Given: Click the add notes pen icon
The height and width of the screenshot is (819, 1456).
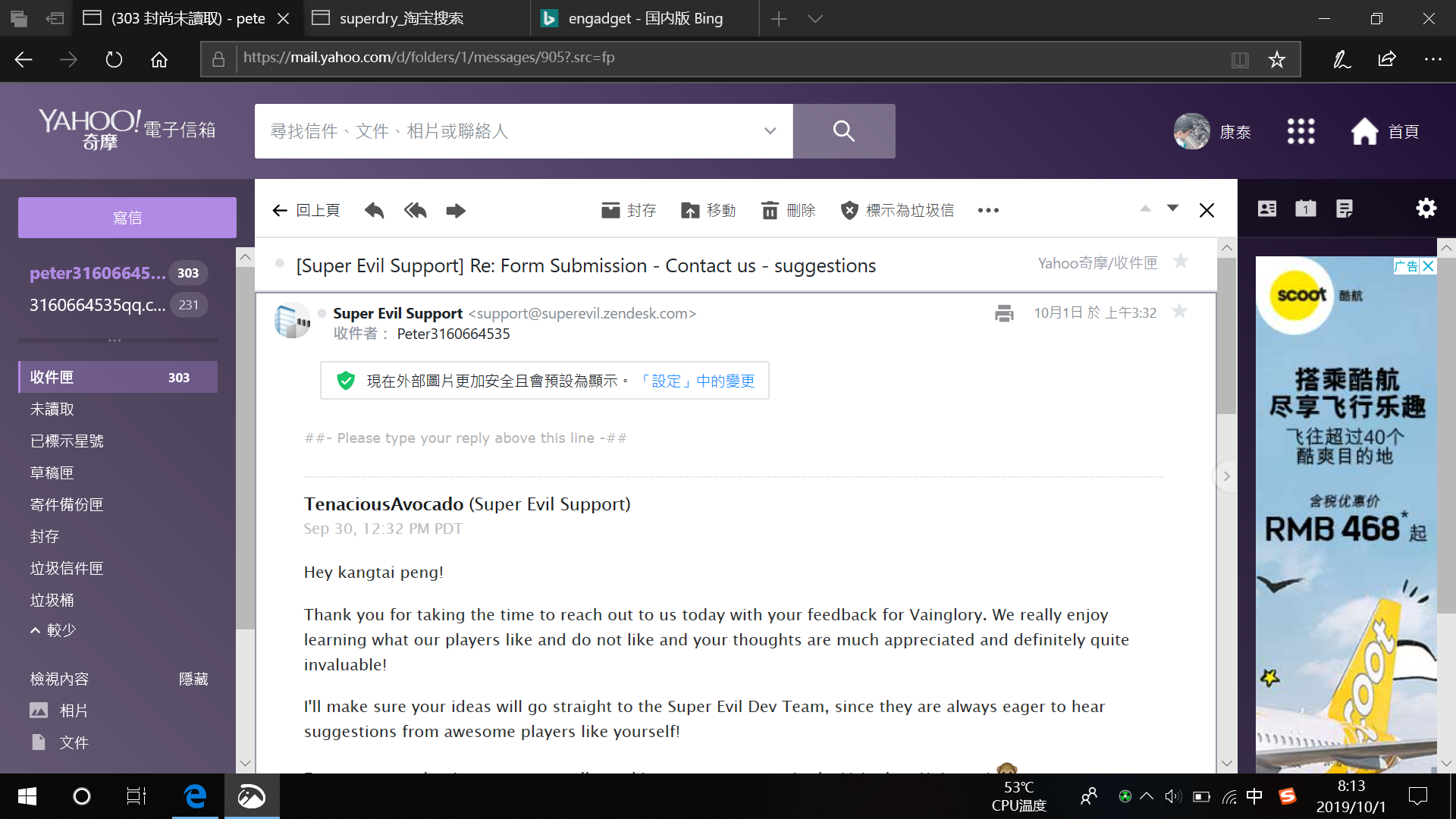Looking at the screenshot, I should (1341, 59).
